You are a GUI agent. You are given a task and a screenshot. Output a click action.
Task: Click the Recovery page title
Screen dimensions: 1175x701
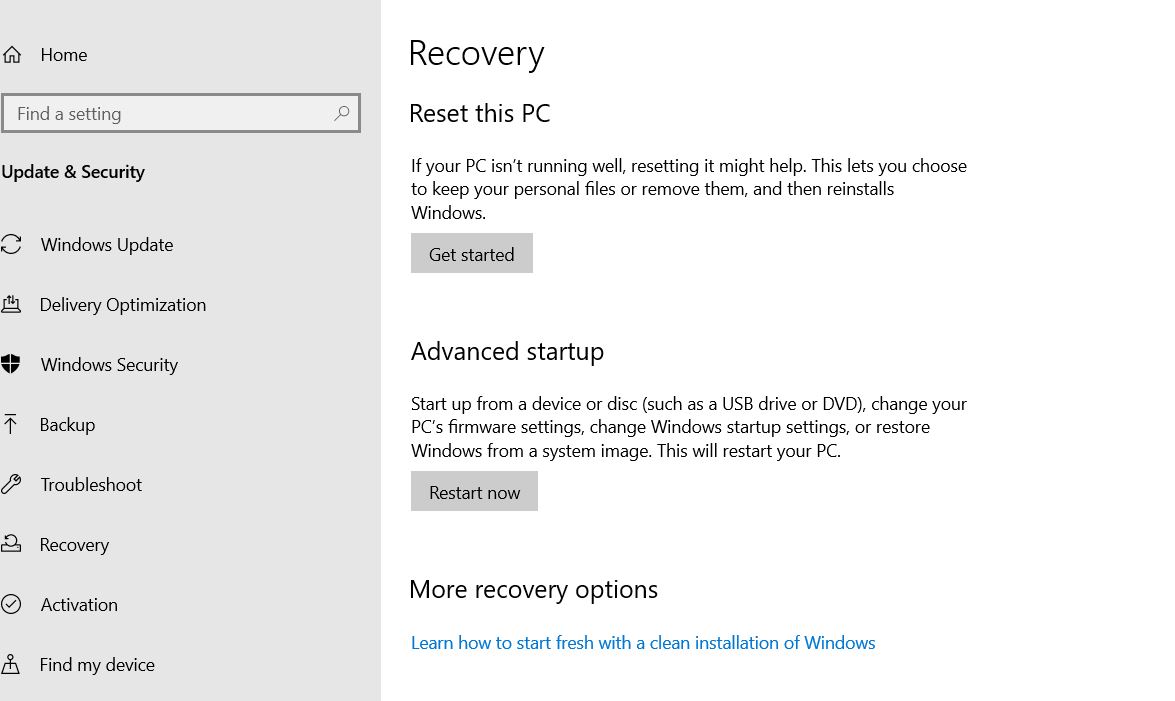point(477,54)
